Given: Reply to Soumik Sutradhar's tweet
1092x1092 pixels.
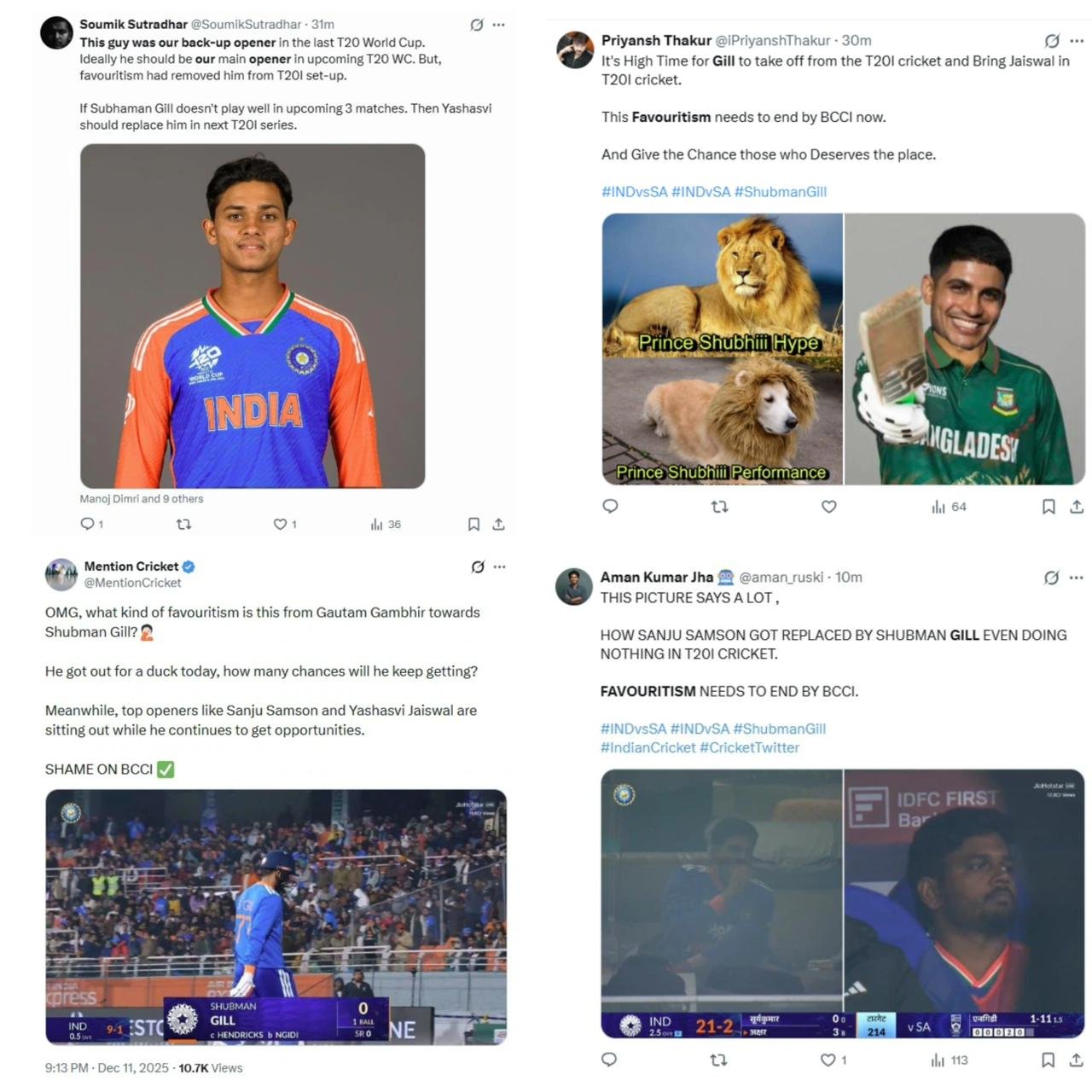Looking at the screenshot, I should [87, 524].
